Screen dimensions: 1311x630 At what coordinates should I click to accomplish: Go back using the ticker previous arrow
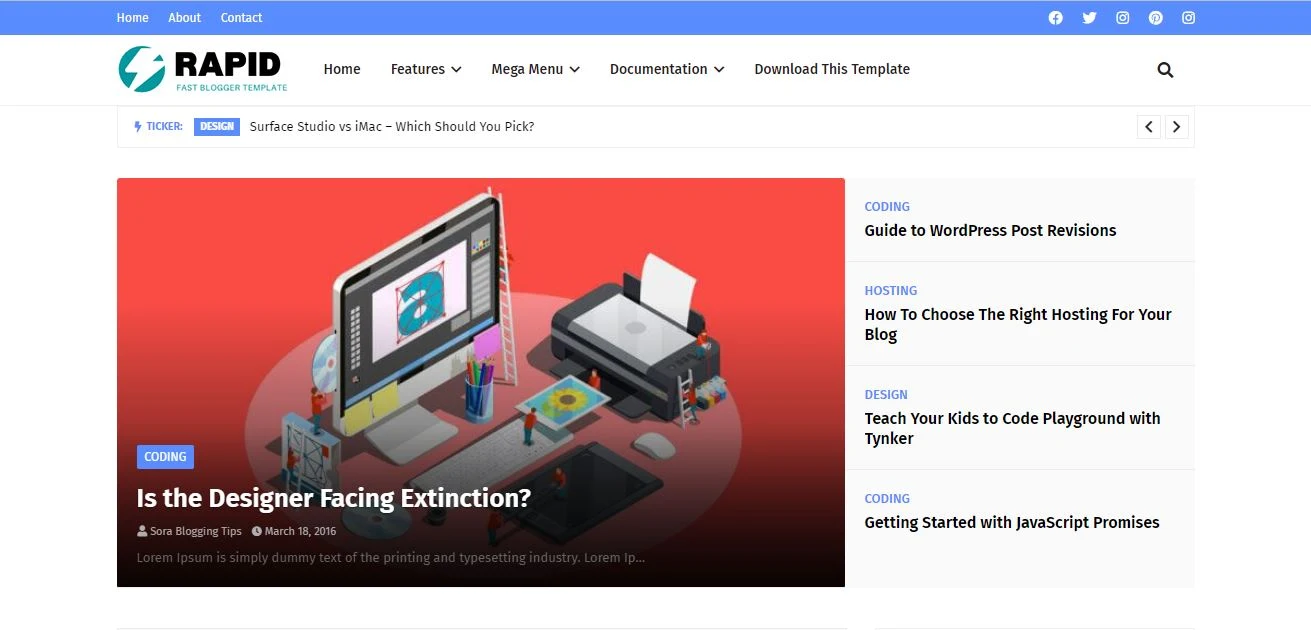click(x=1148, y=126)
